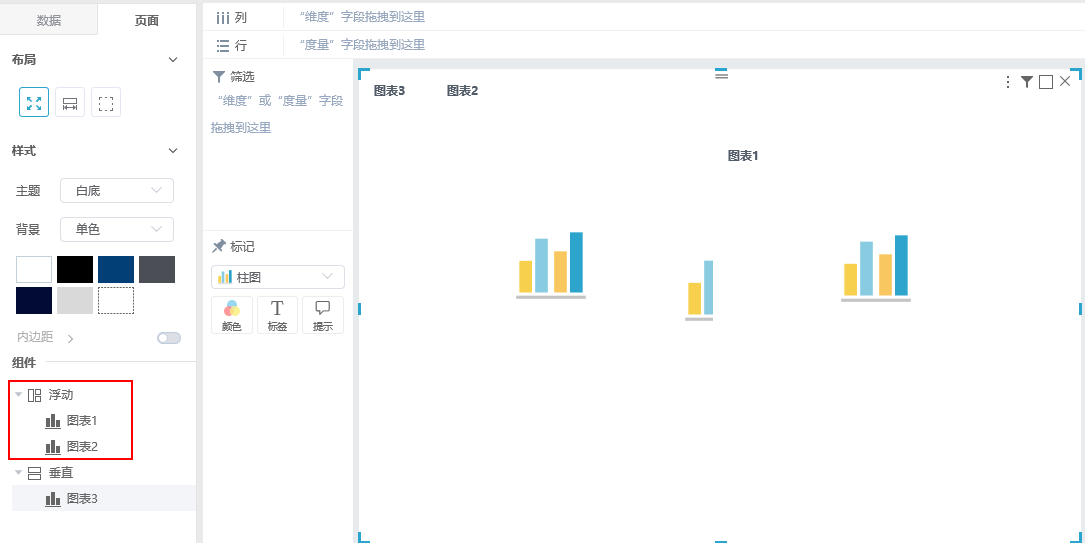Viewport: 1085px width, 543px height.
Task: Collapse the 样式 section chevron
Action: point(173,151)
